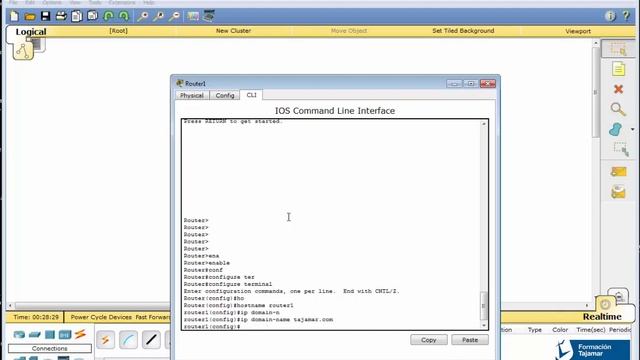640x360 pixels.
Task: Click the Color column header in PDU list
Action: (560, 330)
